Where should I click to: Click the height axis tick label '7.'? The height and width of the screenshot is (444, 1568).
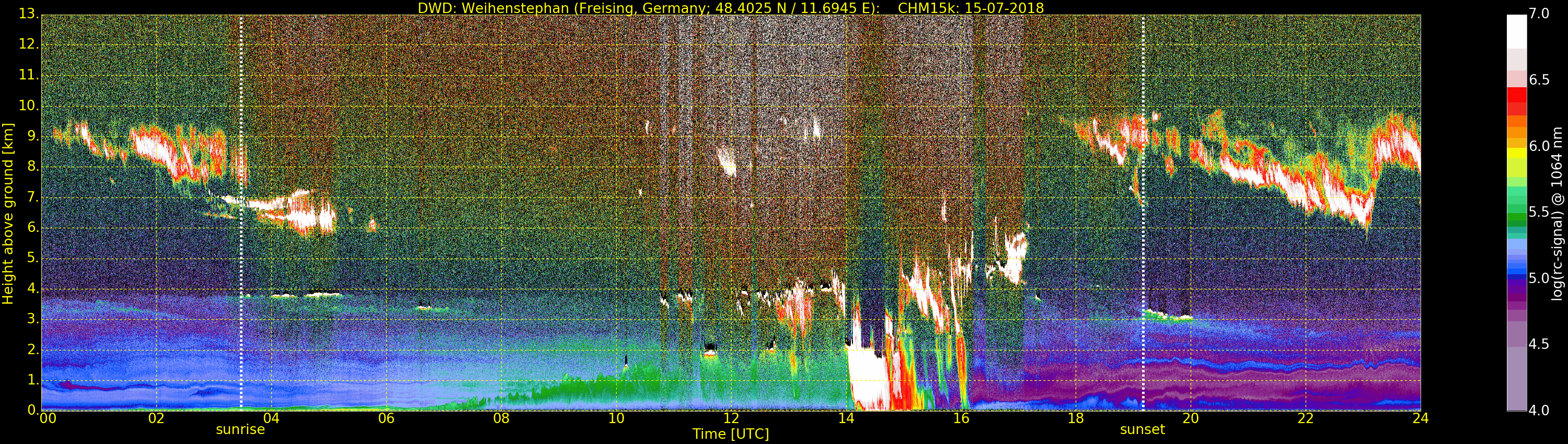32,197
